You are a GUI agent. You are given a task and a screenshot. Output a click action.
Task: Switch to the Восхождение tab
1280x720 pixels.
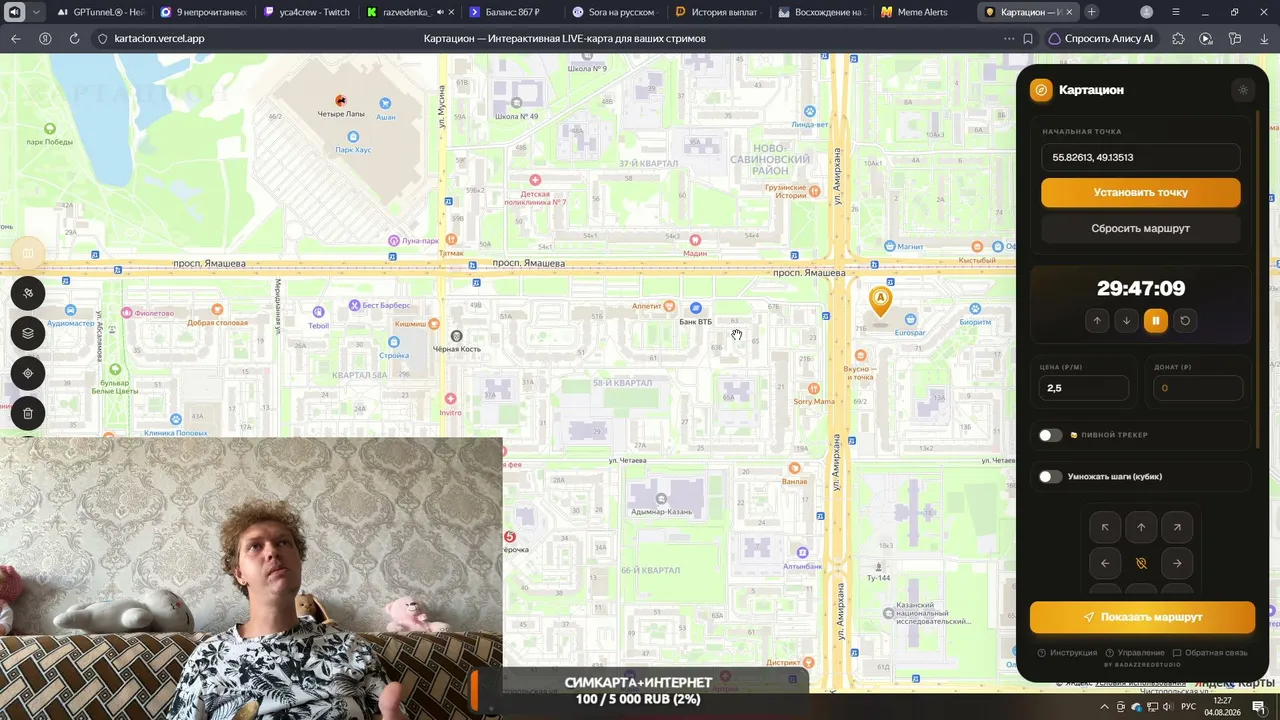tap(820, 12)
